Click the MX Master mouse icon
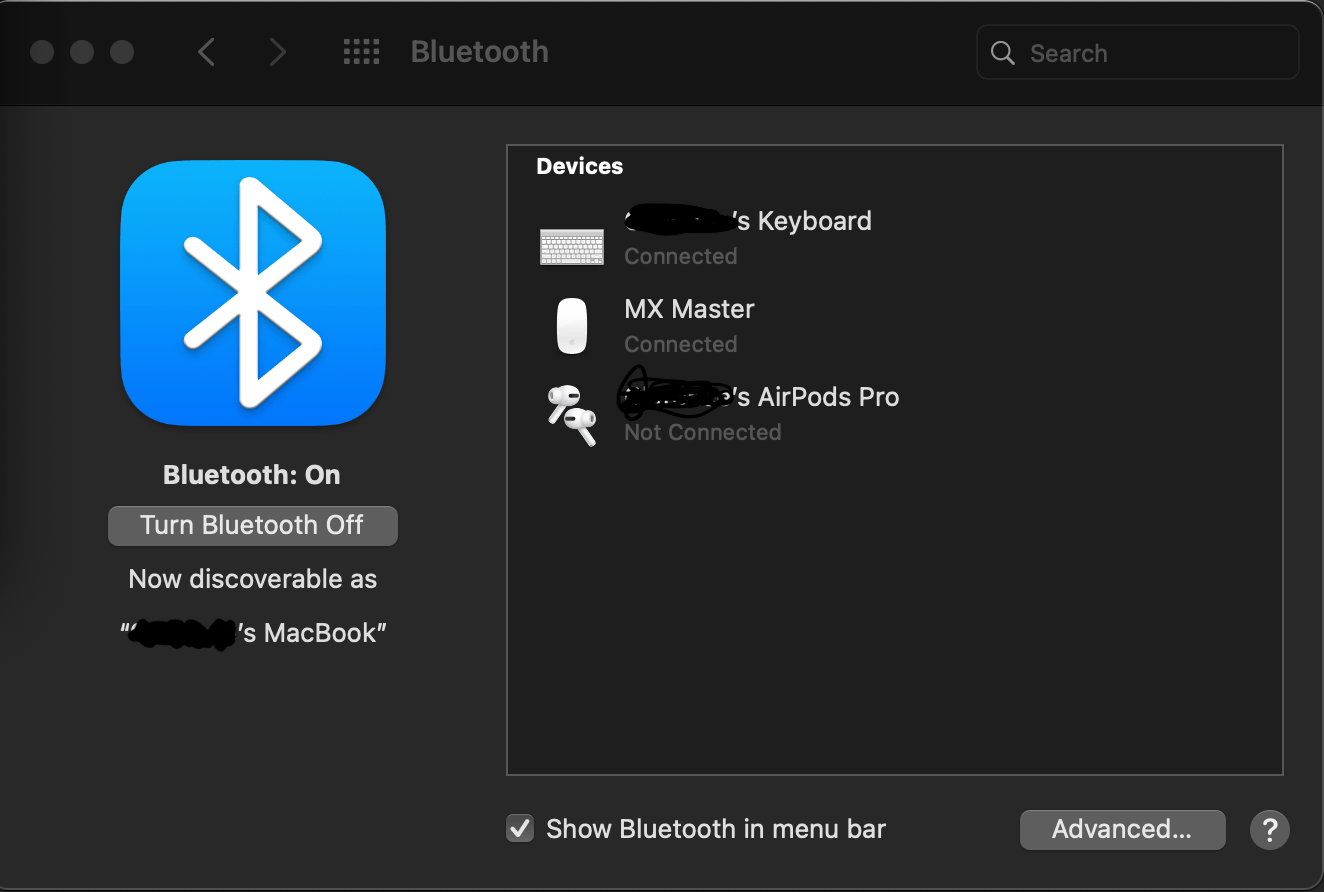 (571, 326)
